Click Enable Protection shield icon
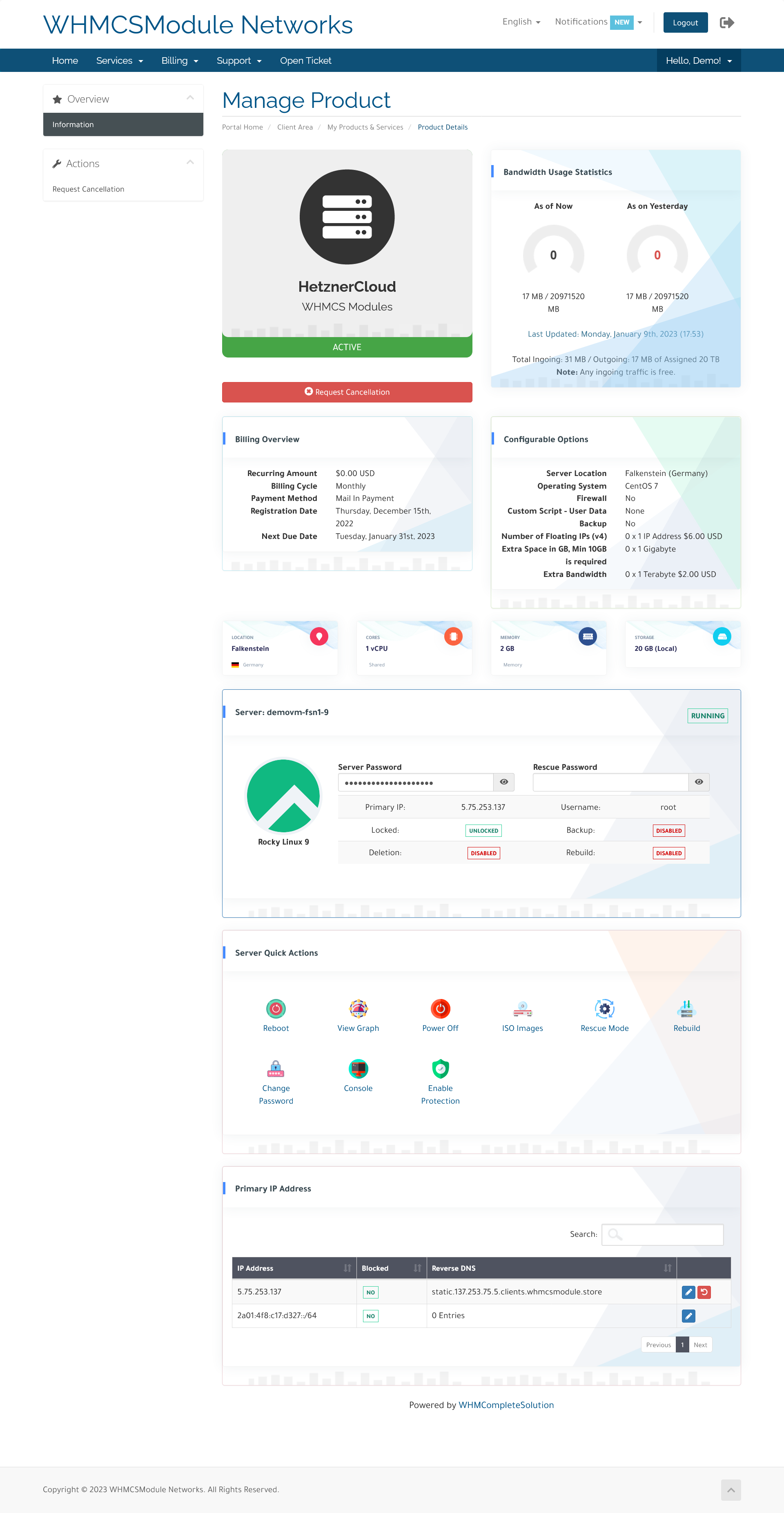 pyautogui.click(x=440, y=1069)
